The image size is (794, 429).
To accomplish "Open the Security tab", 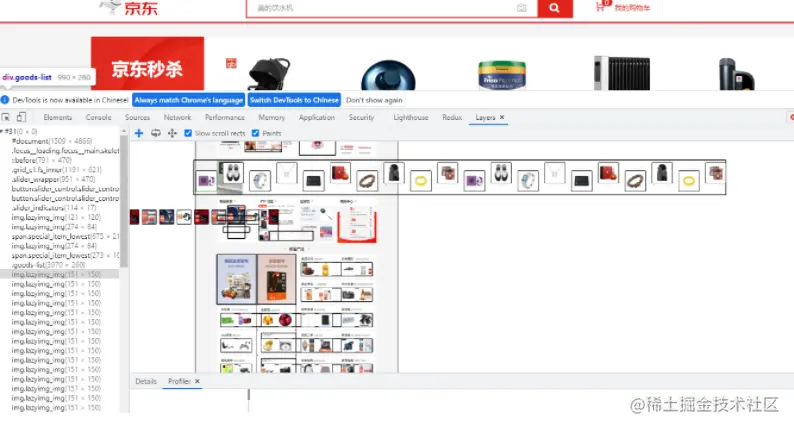I will [x=361, y=117].
